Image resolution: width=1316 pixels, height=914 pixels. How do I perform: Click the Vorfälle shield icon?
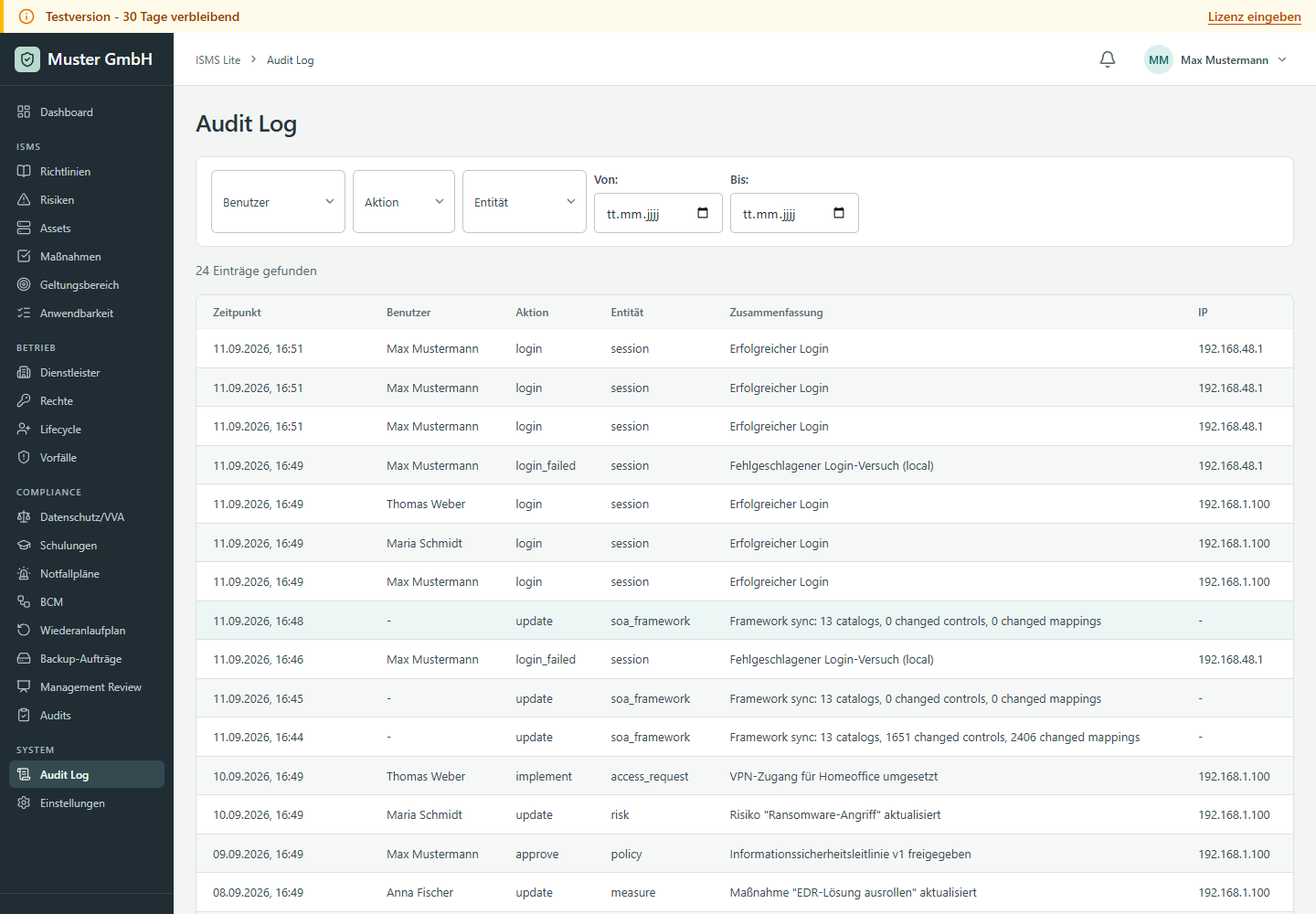tap(24, 457)
